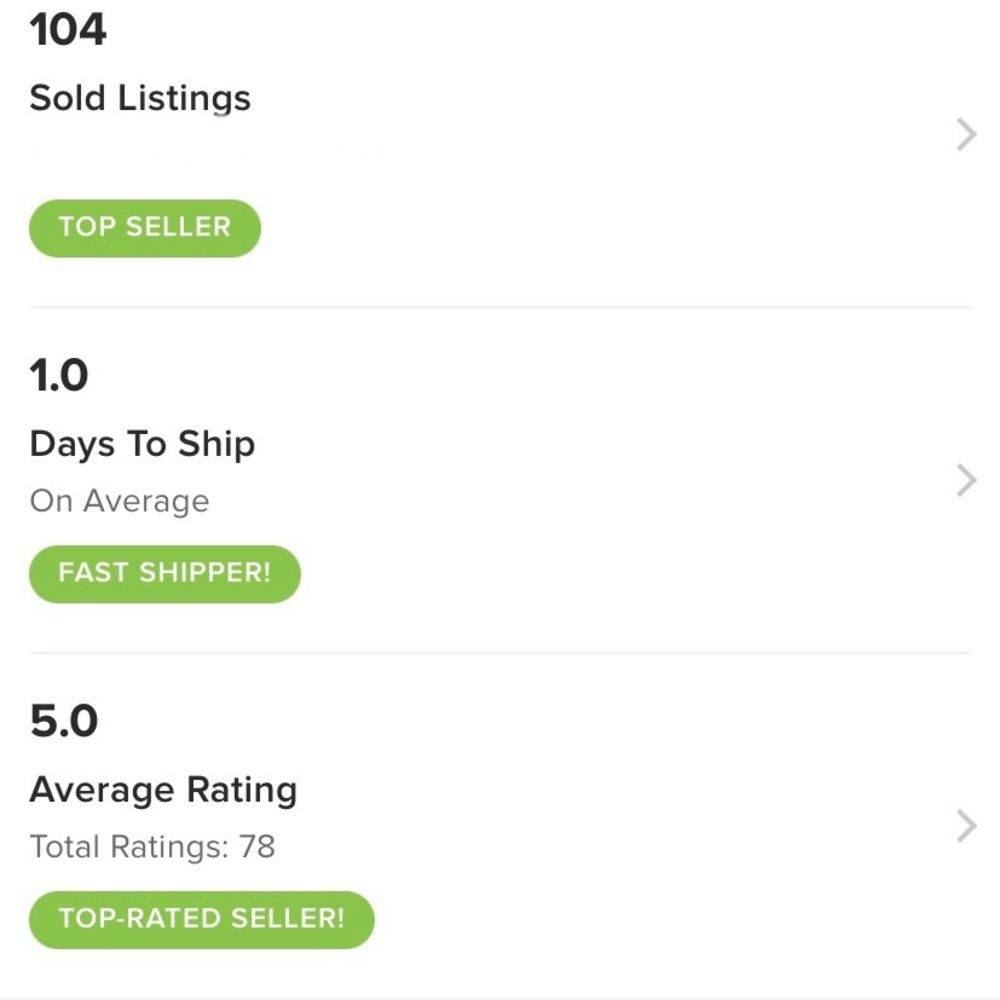Expand the Sold Listings chevron arrow
1000x1000 pixels.
[x=966, y=134]
